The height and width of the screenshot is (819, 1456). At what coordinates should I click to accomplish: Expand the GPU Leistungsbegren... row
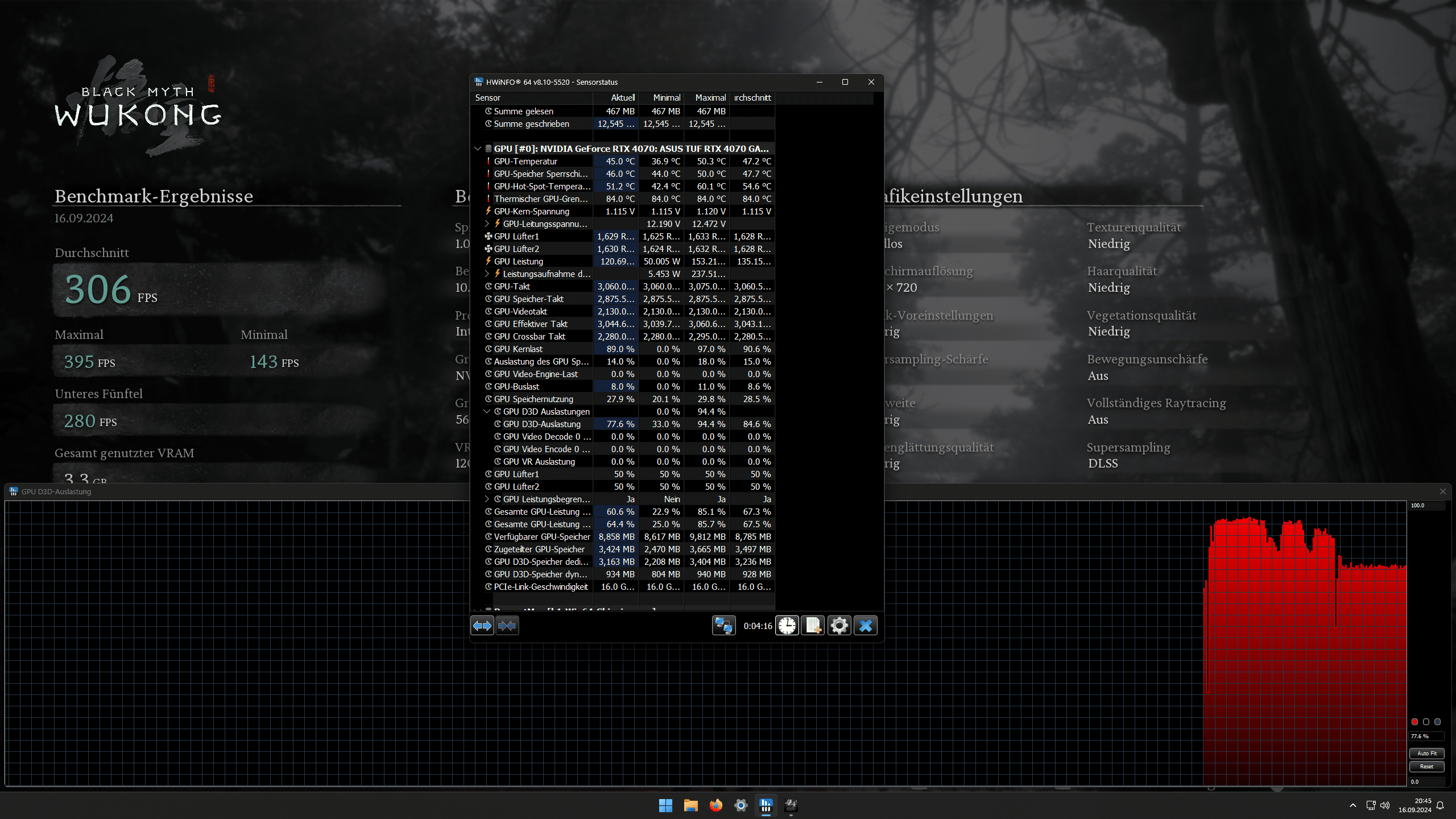(487, 499)
